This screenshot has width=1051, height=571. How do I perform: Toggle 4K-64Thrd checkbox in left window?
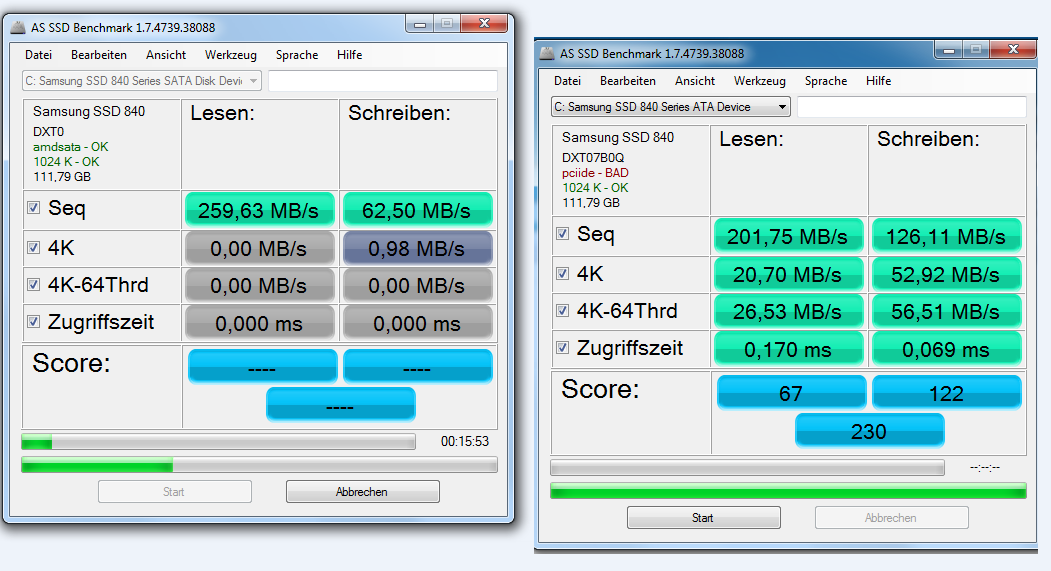tap(34, 285)
